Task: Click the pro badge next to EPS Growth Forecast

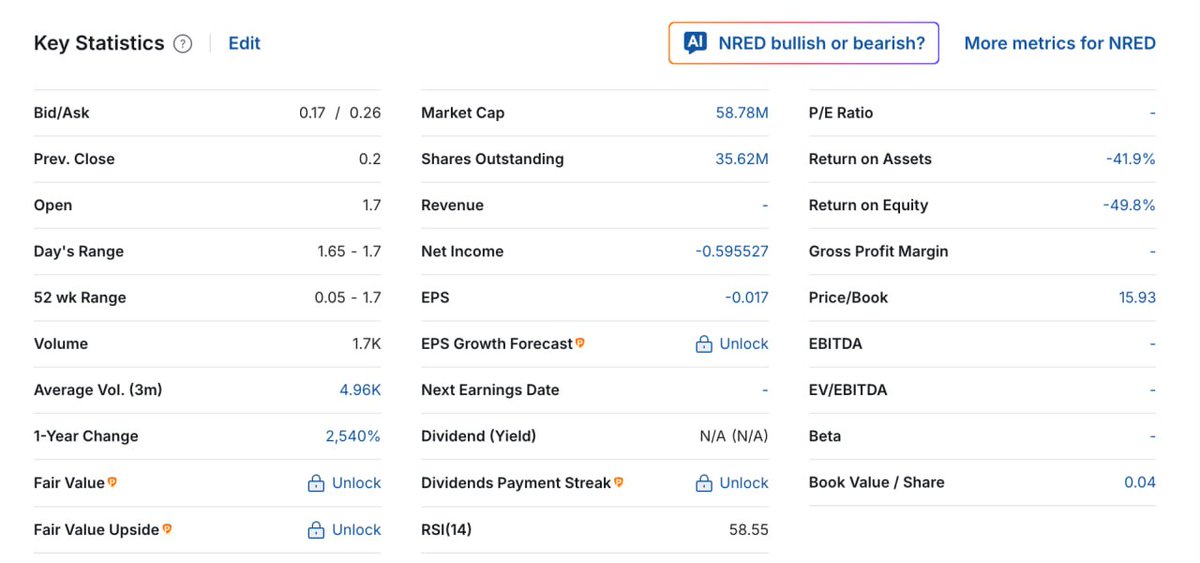Action: (580, 343)
